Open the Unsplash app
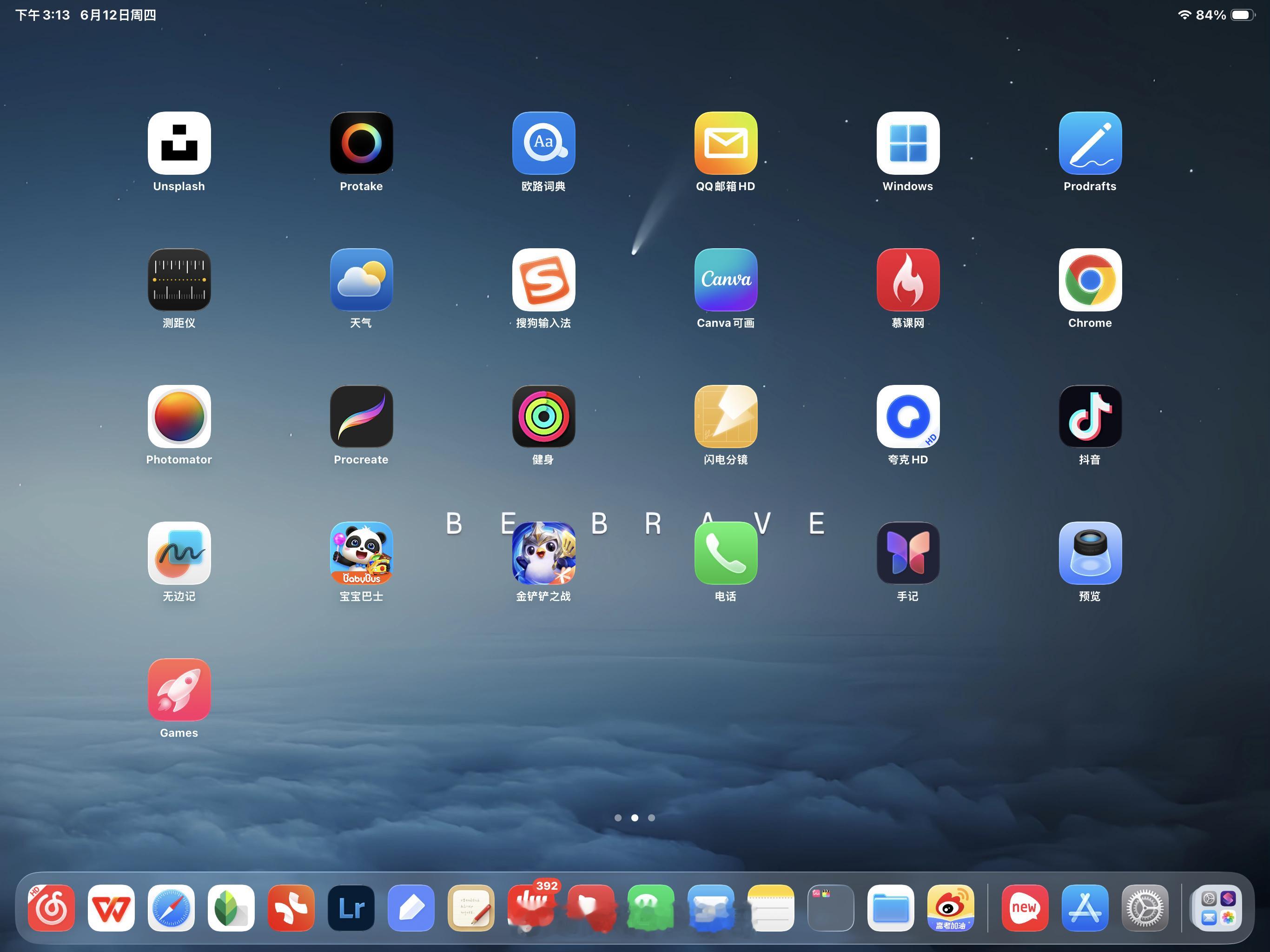 click(x=179, y=144)
